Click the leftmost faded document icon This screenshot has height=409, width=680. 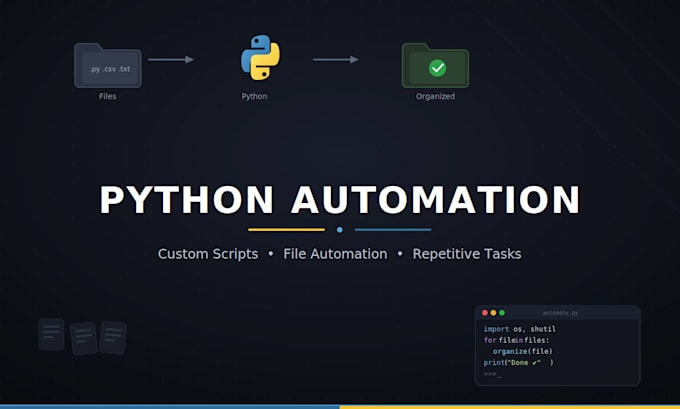(52, 334)
